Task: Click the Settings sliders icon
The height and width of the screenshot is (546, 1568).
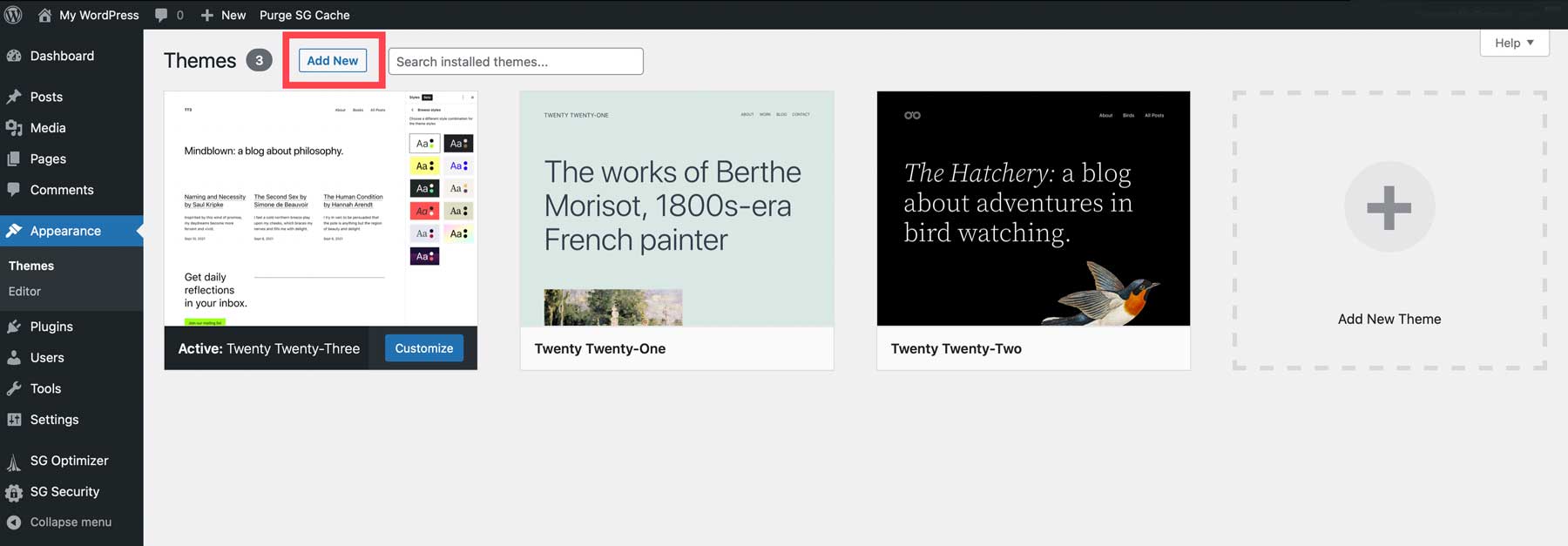Action: [x=14, y=420]
